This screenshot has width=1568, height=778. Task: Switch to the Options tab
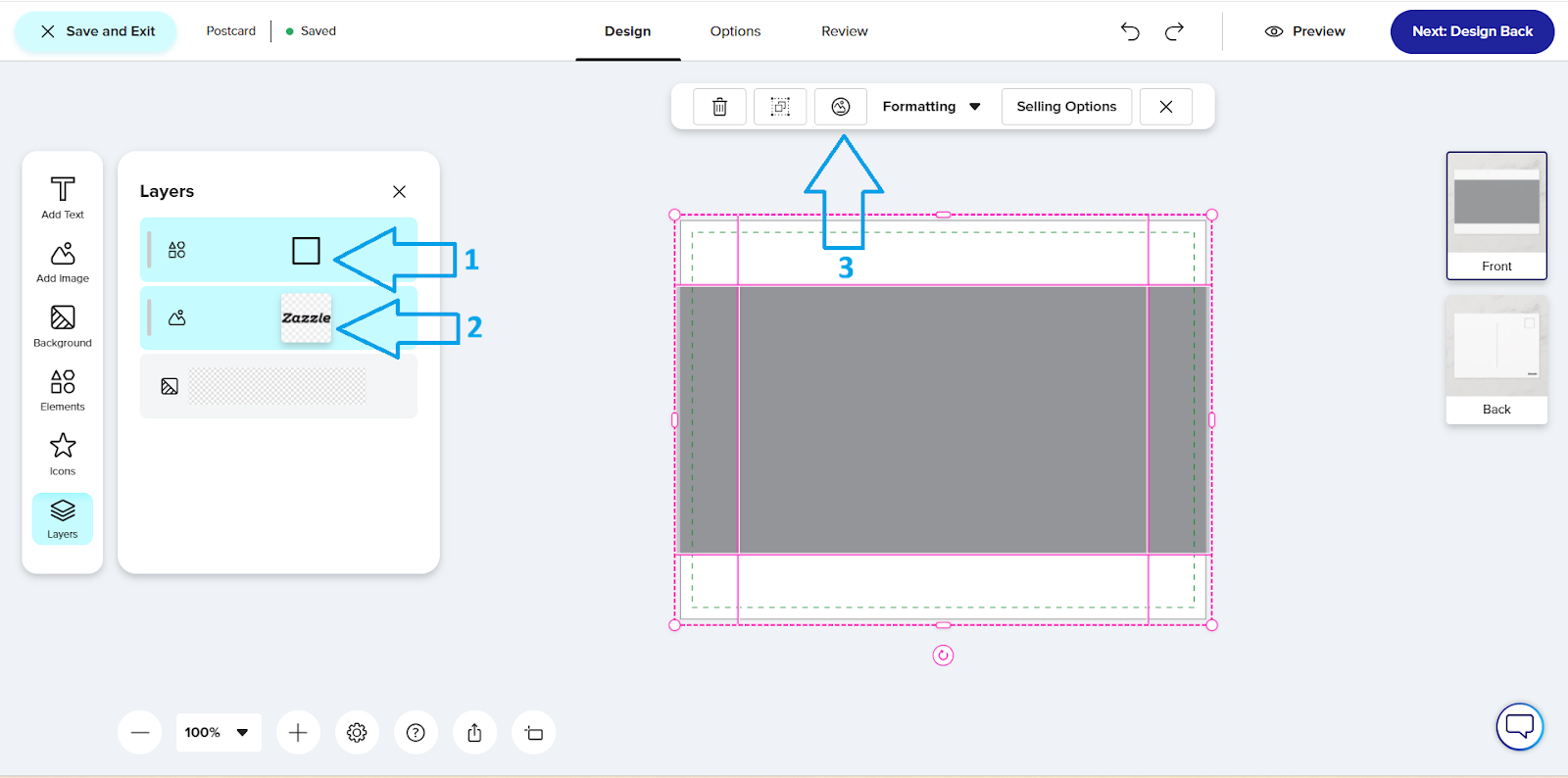point(735,31)
